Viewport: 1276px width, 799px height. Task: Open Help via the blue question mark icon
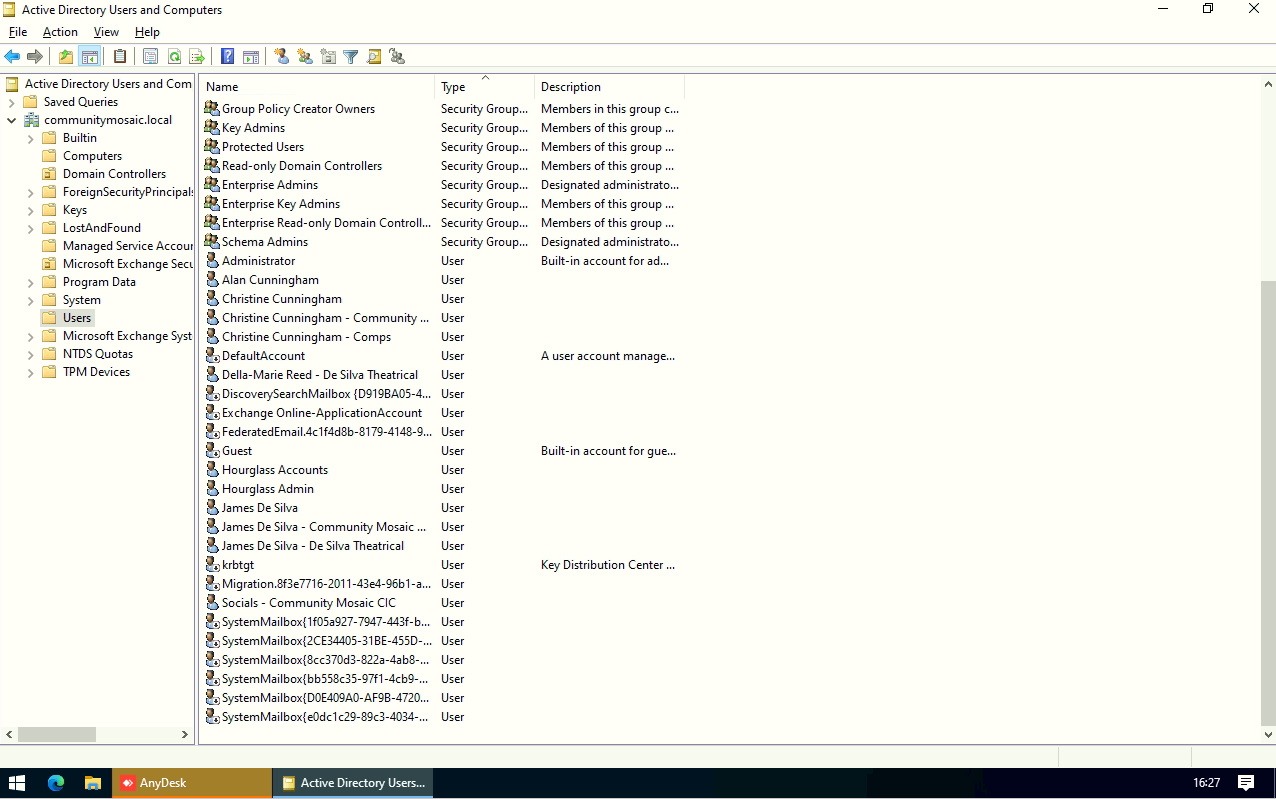pyautogui.click(x=228, y=57)
